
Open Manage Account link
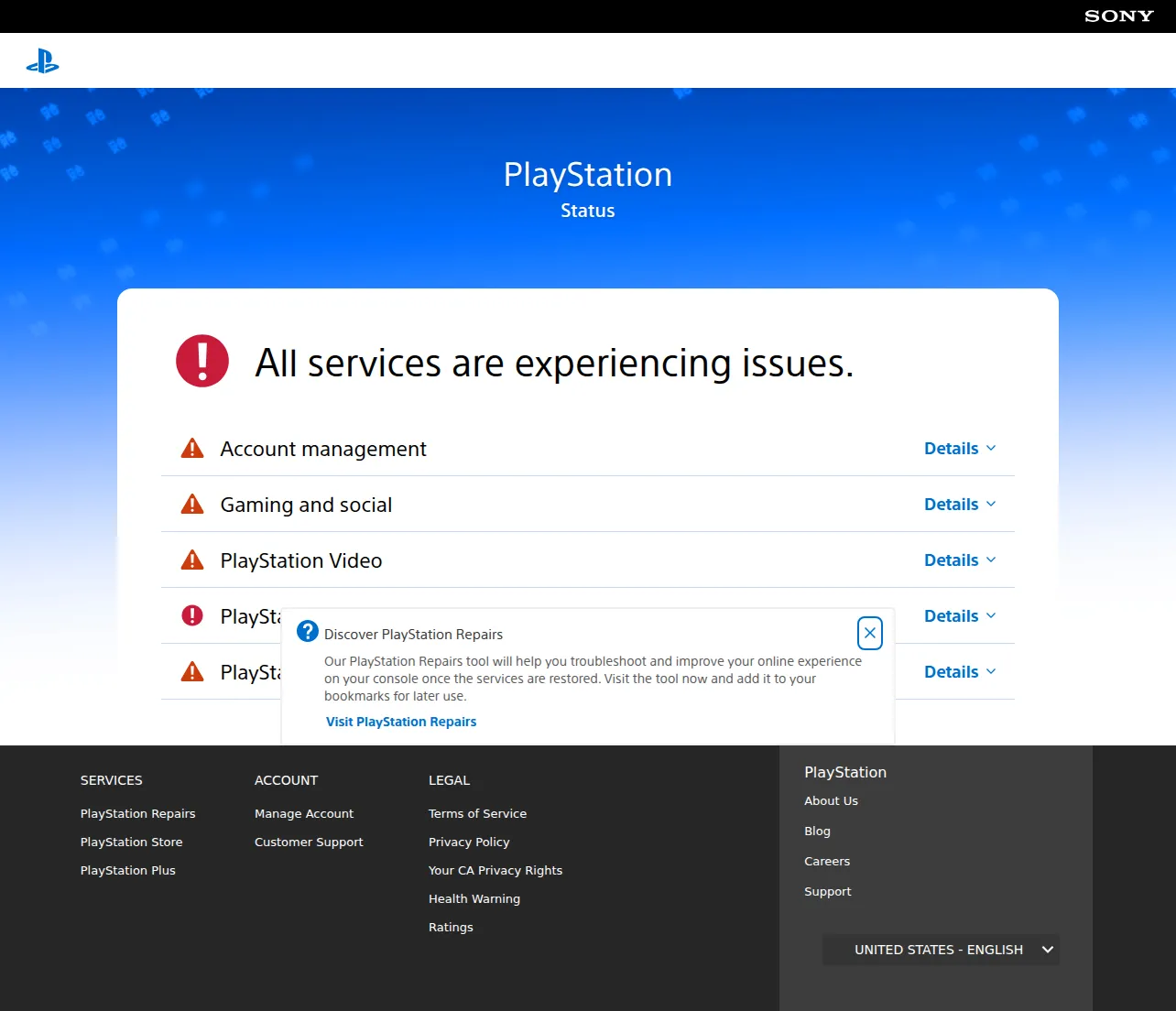click(x=304, y=813)
